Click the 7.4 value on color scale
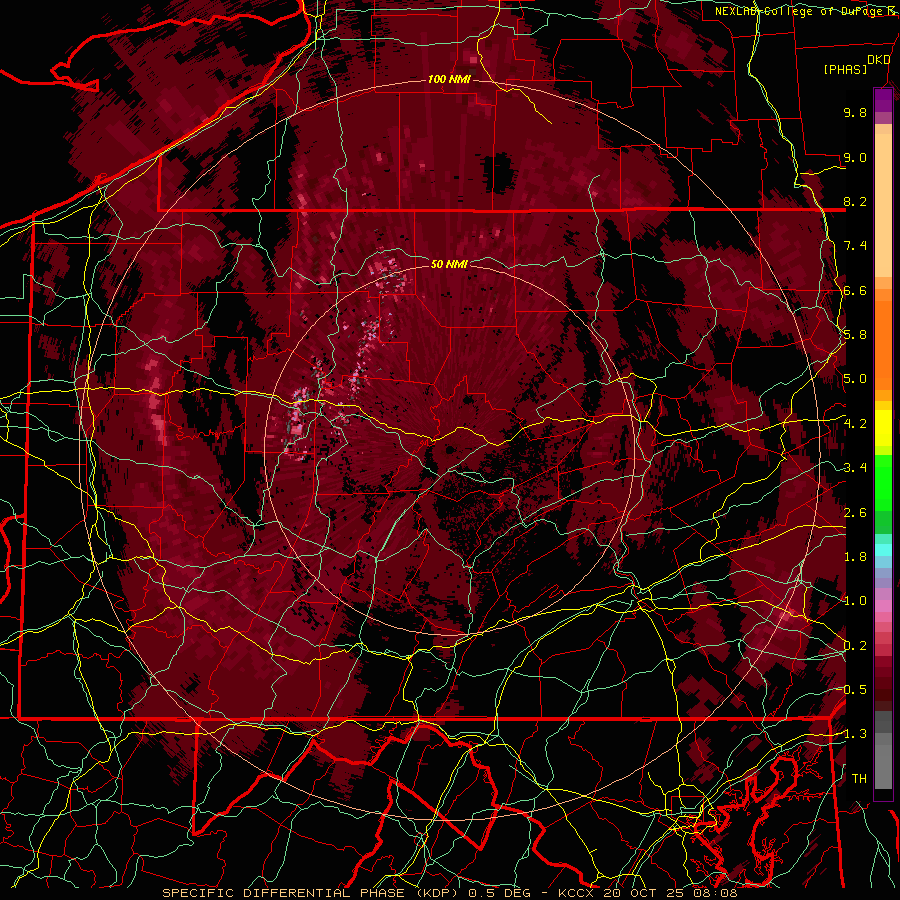The image size is (900, 900). point(855,246)
